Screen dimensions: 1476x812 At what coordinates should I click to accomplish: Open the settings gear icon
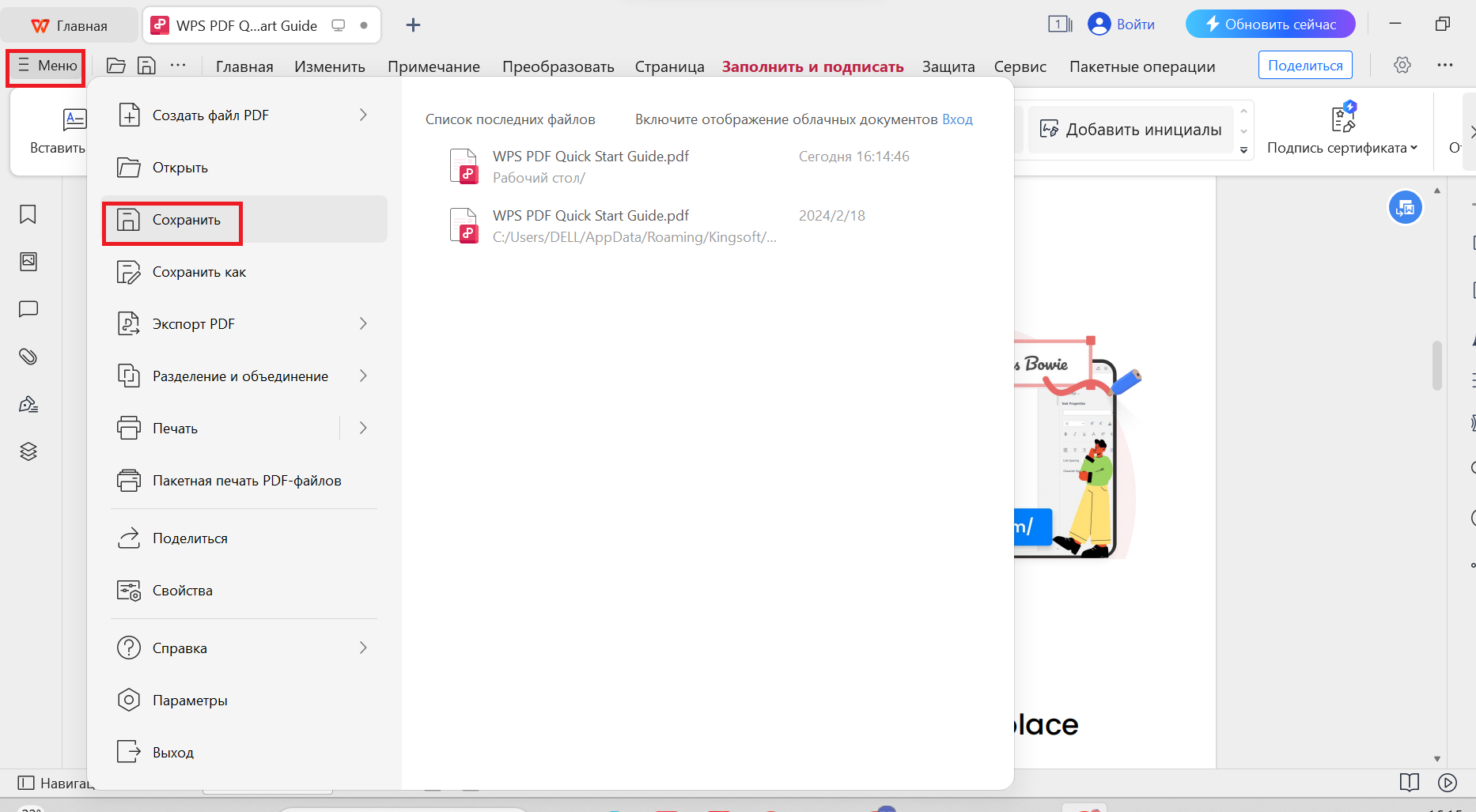click(1402, 66)
